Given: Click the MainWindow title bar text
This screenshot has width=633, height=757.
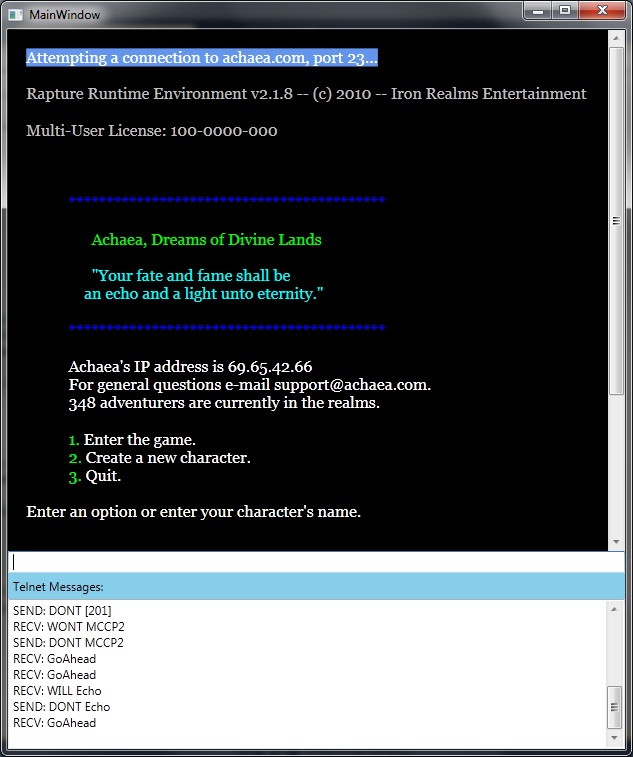Looking at the screenshot, I should coord(65,14).
